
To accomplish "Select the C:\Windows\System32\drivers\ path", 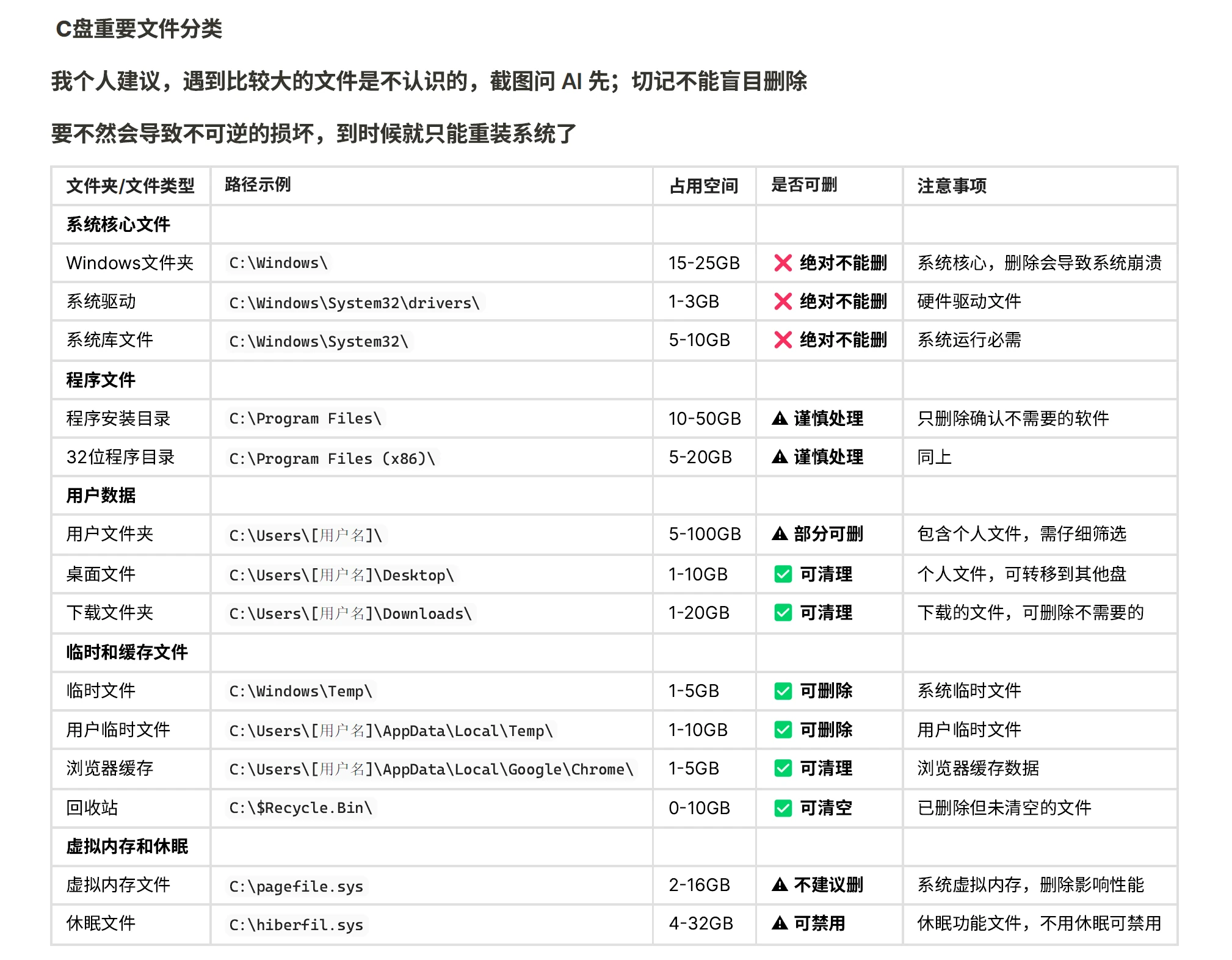I will click(354, 303).
